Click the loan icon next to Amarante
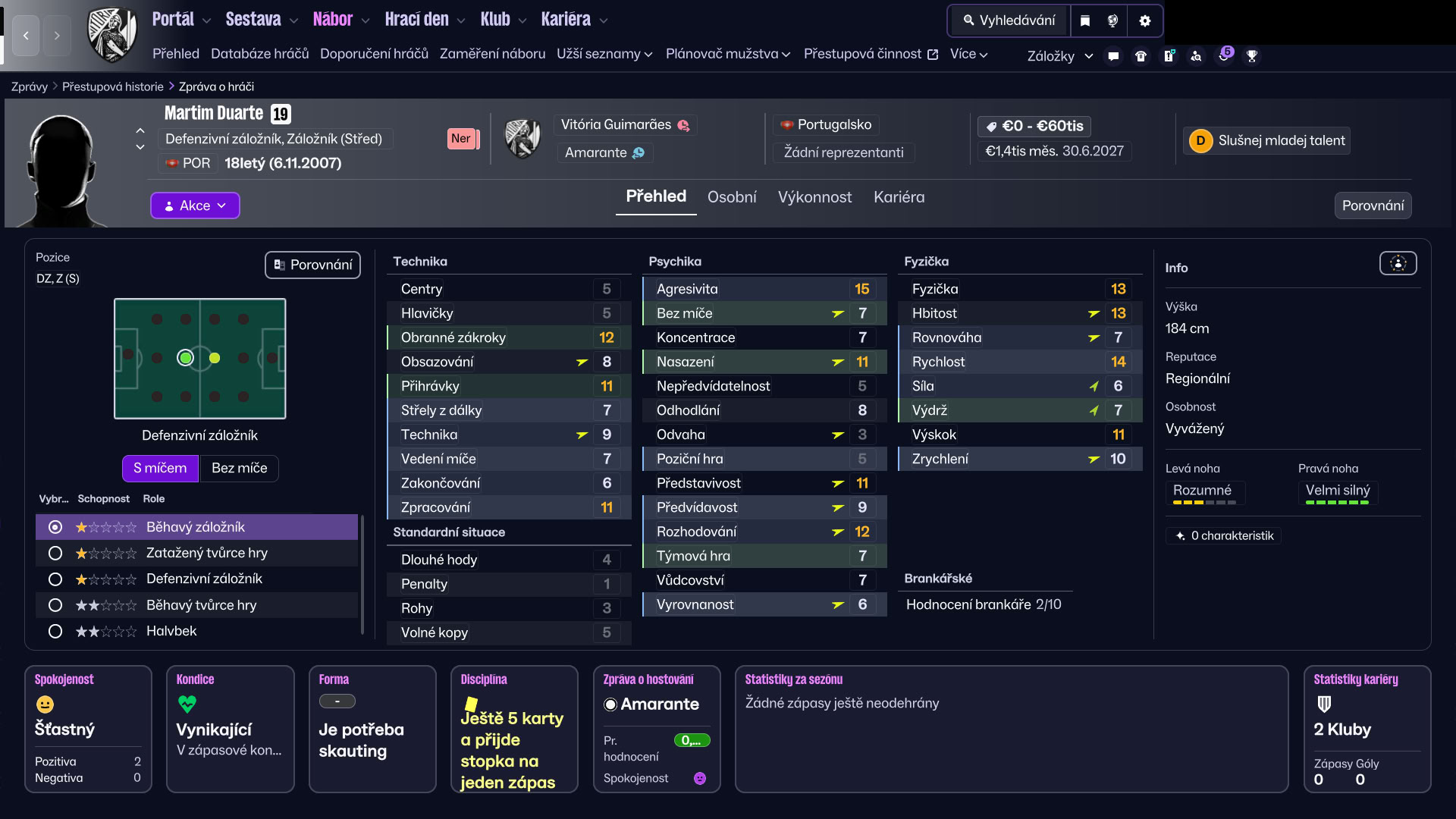This screenshot has height=819, width=1456. (x=639, y=152)
